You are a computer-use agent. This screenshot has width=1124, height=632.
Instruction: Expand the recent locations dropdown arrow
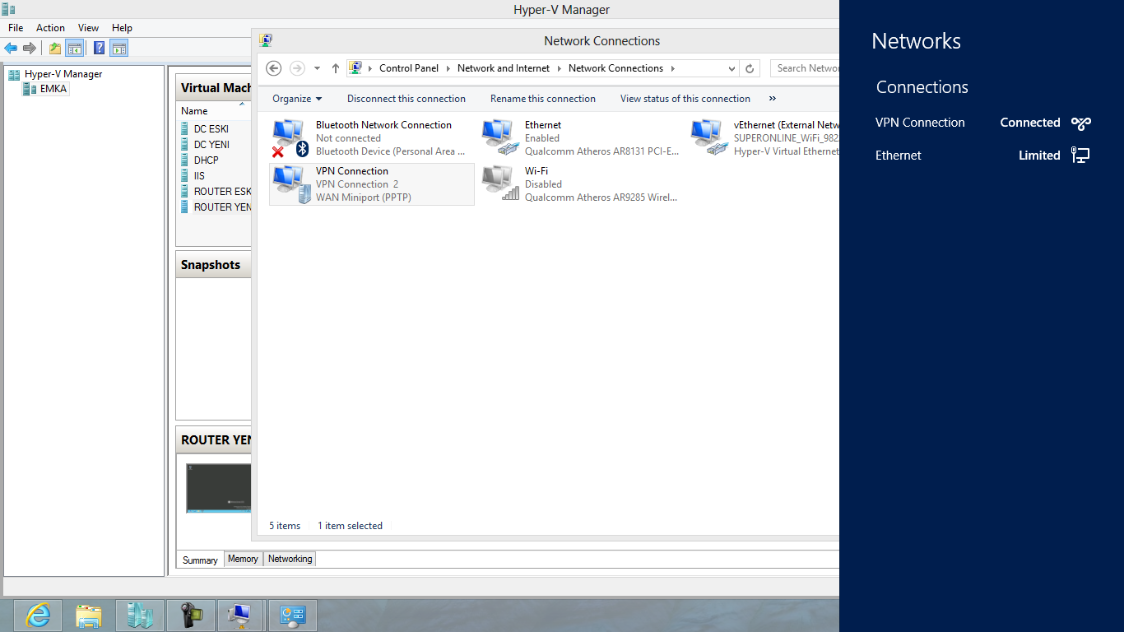[x=317, y=69]
